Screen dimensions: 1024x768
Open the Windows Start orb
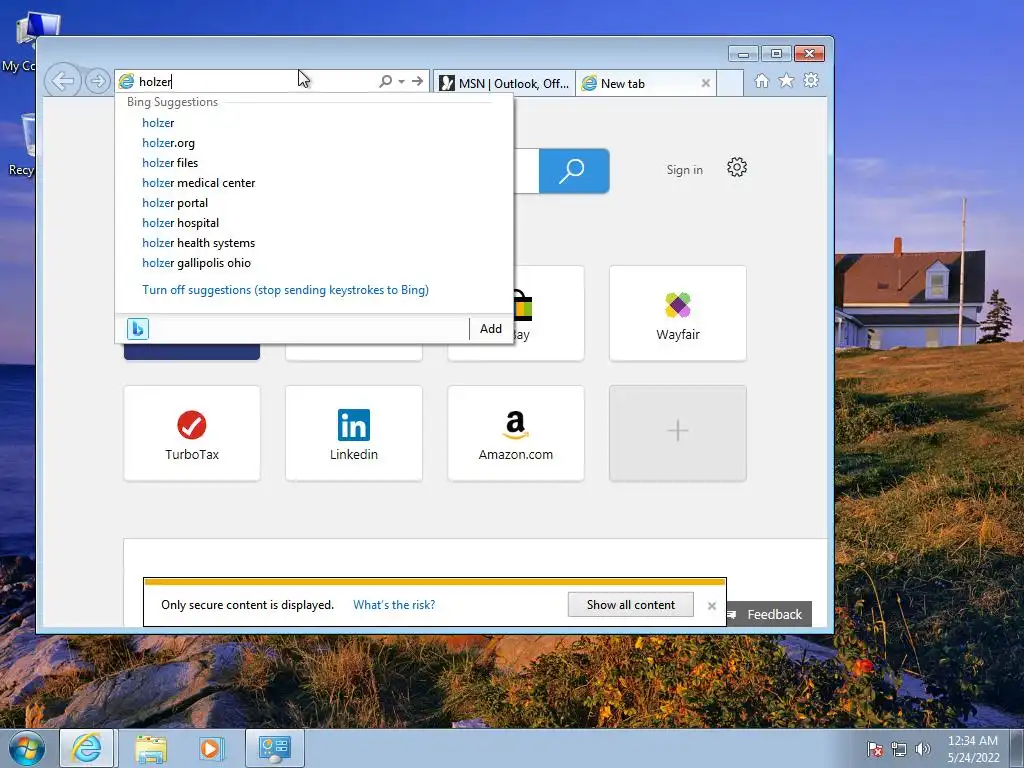pos(27,748)
